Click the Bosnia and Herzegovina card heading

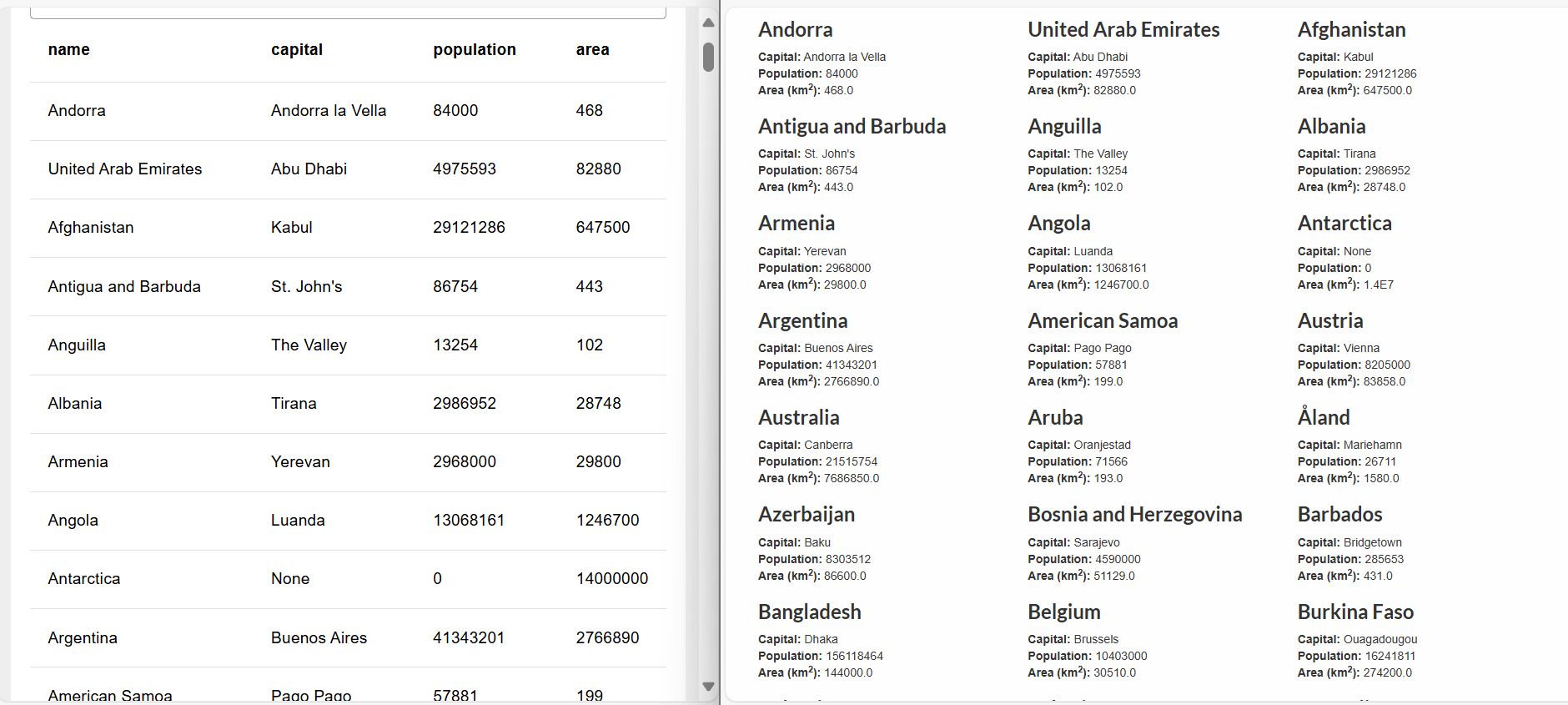[x=1134, y=515]
